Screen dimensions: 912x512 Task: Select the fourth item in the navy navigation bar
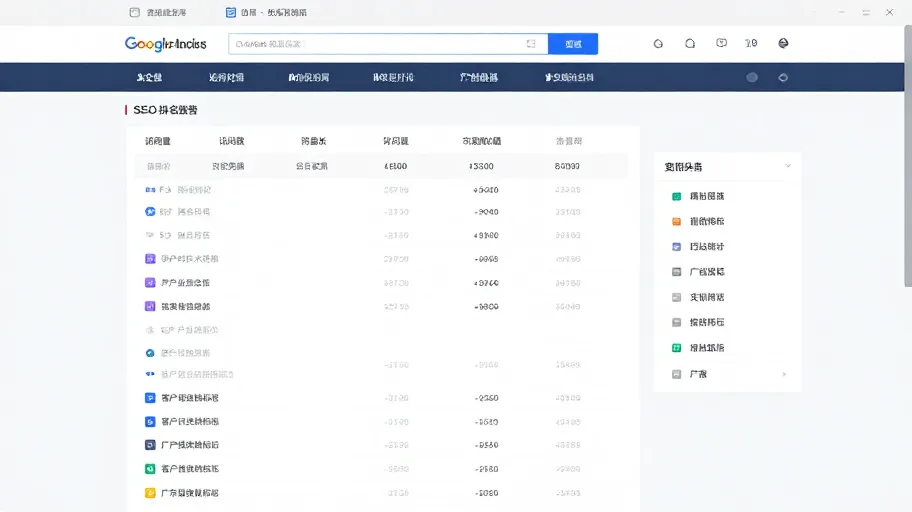pos(393,77)
